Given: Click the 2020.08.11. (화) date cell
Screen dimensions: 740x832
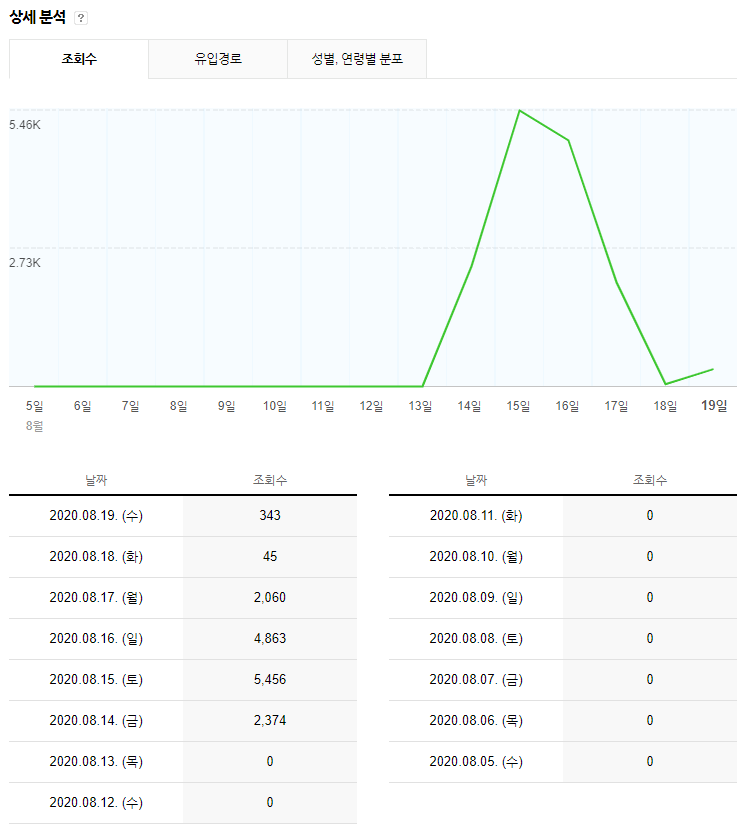Looking at the screenshot, I should coord(476,516).
